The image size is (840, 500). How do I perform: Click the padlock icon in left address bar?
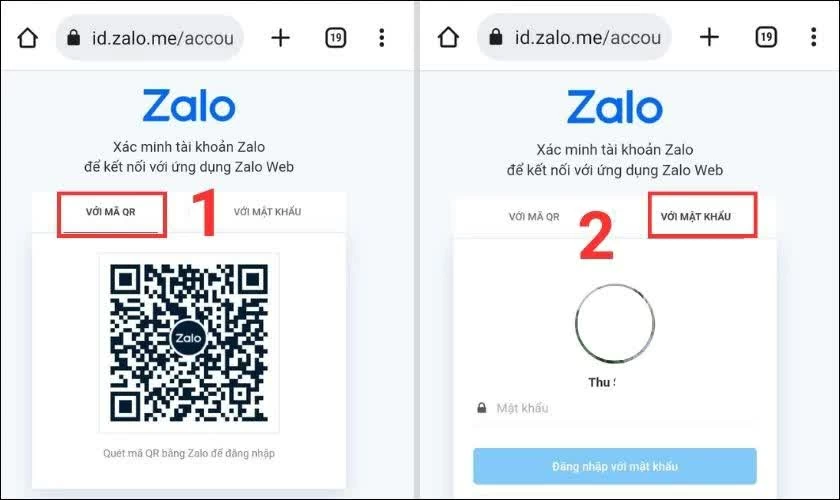point(73,38)
